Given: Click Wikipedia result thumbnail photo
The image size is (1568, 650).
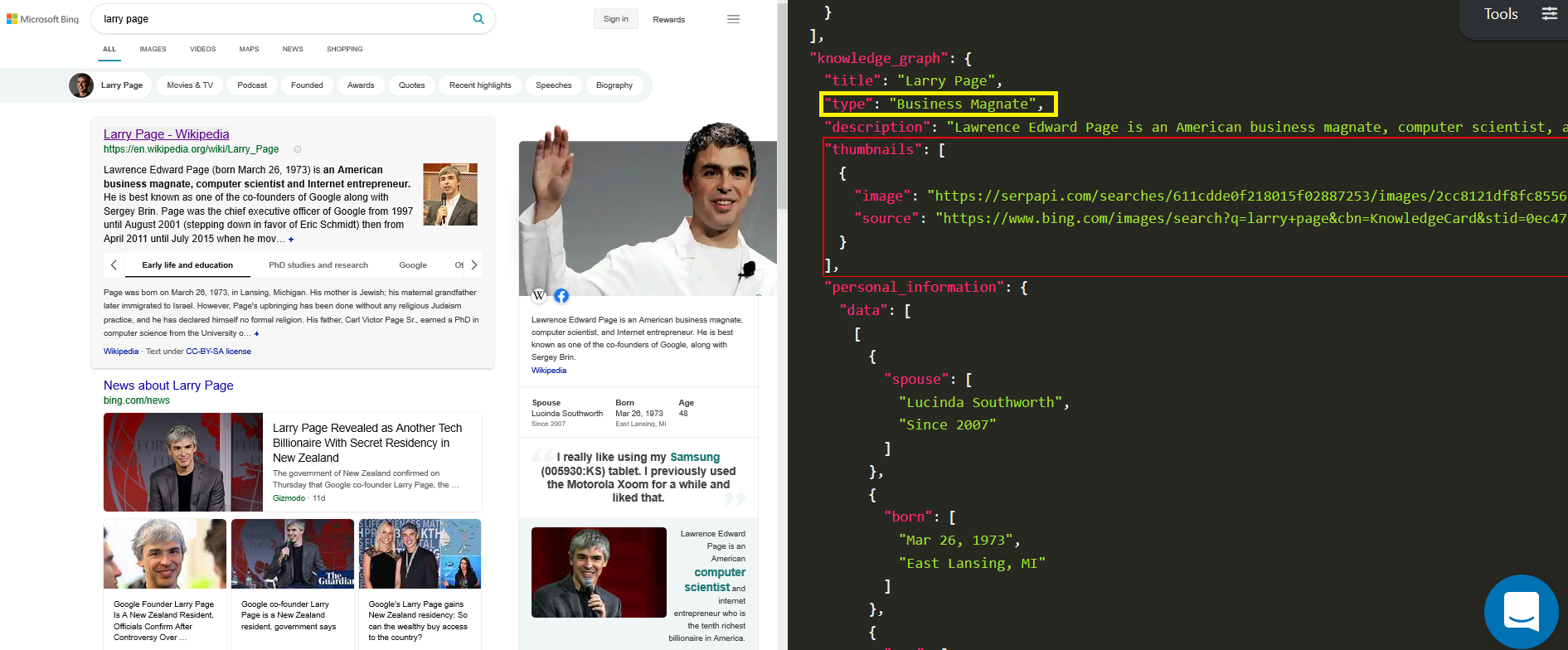Looking at the screenshot, I should click(x=450, y=195).
